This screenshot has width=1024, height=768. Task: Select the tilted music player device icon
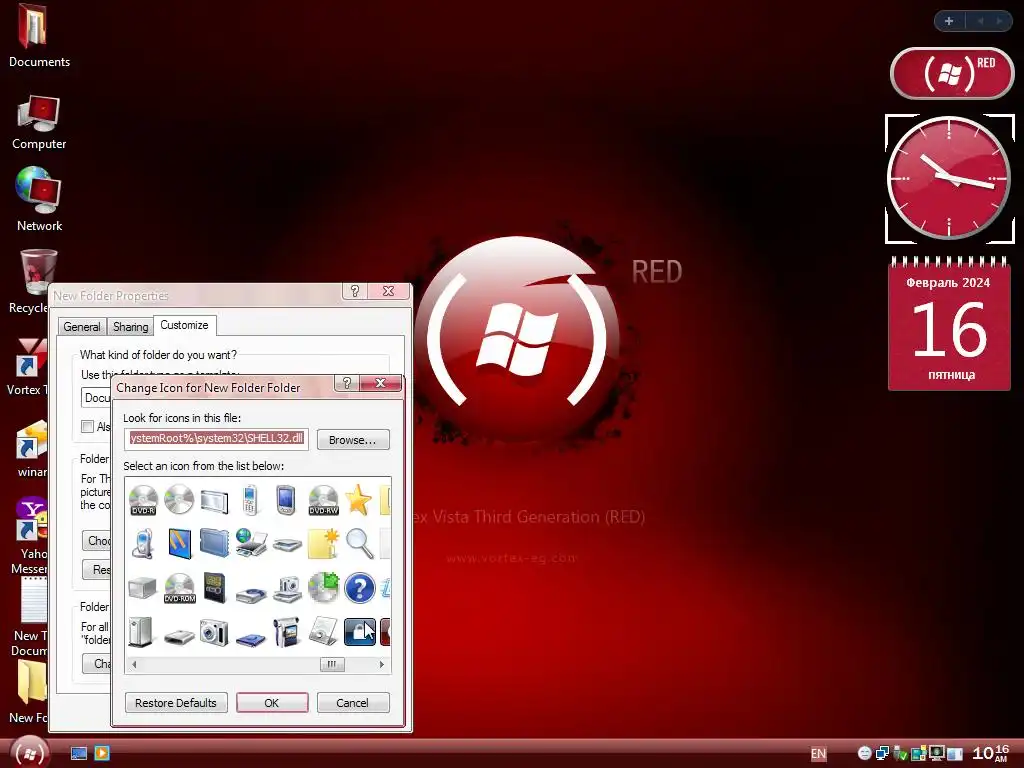click(x=323, y=632)
